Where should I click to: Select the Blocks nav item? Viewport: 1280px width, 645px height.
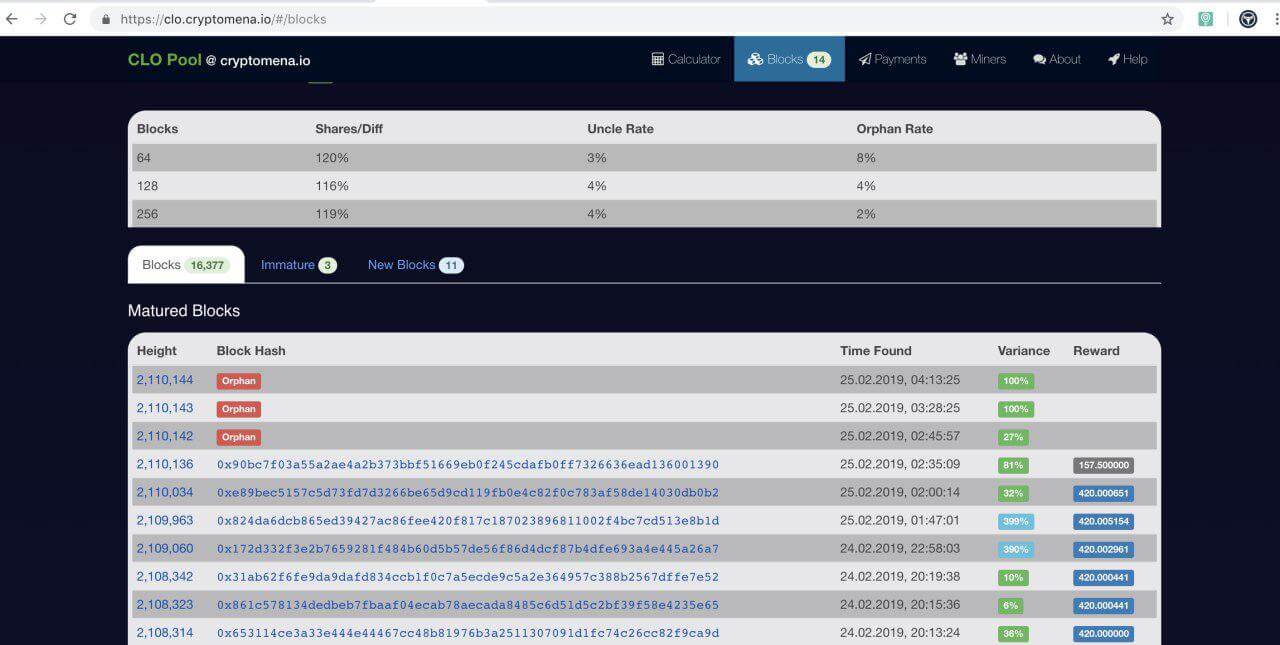(788, 59)
